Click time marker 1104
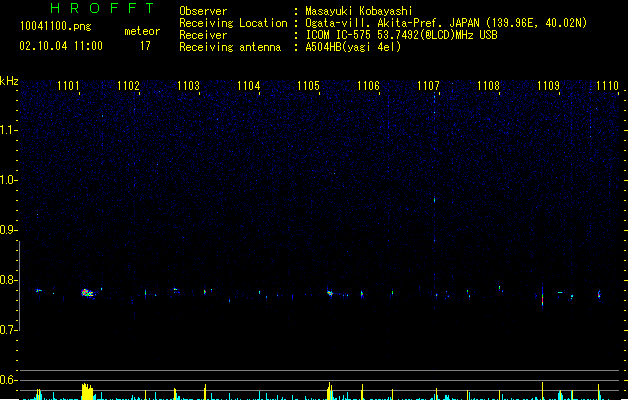Image resolution: width=629 pixels, height=400 pixels. click(248, 86)
